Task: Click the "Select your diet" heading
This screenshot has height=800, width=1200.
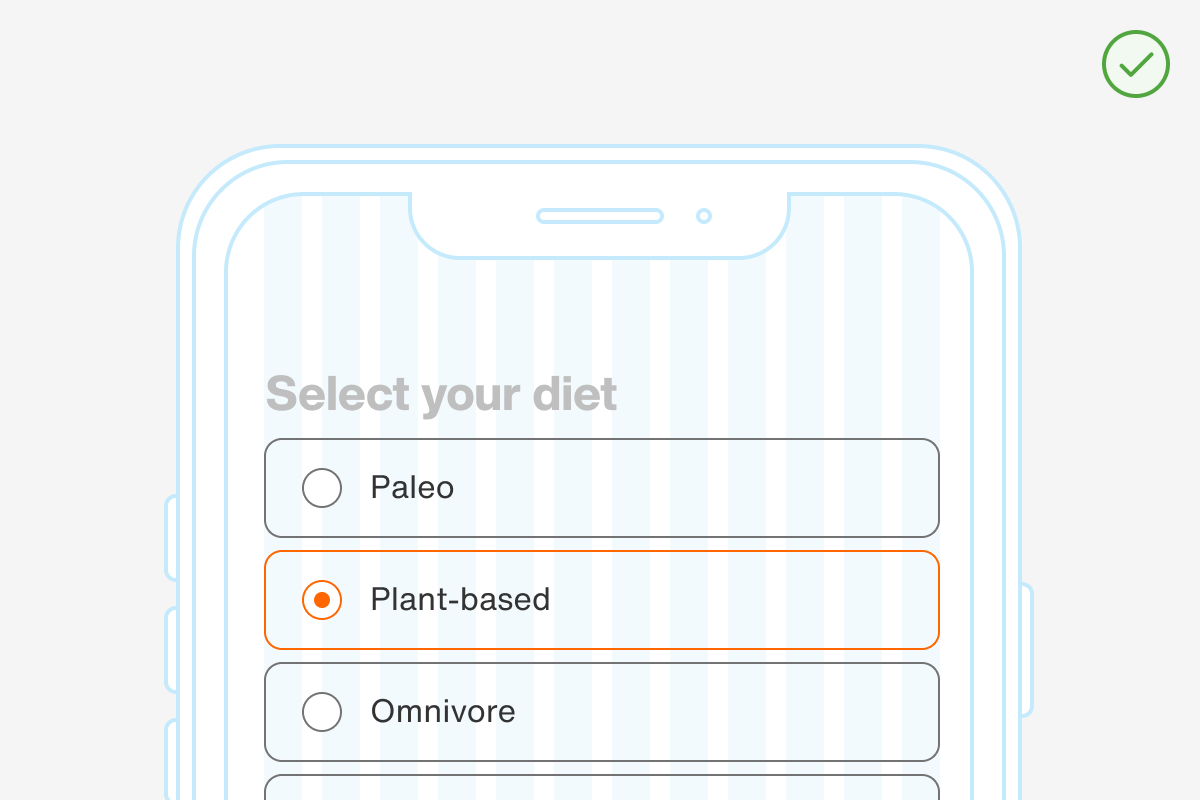Action: point(441,394)
